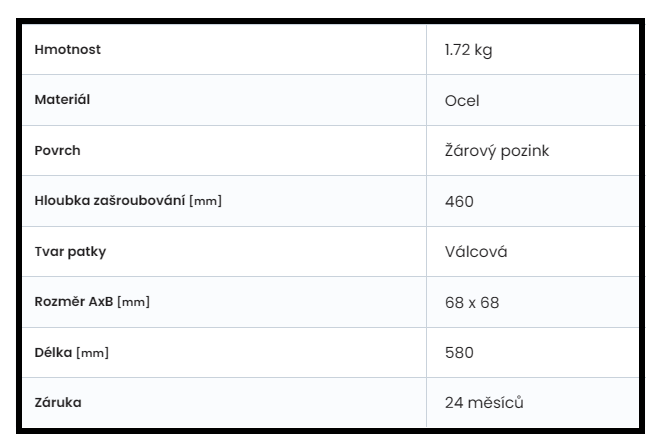Image resolution: width=659 pixels, height=448 pixels.
Task: Click the Délka row label
Action: (x=53, y=352)
